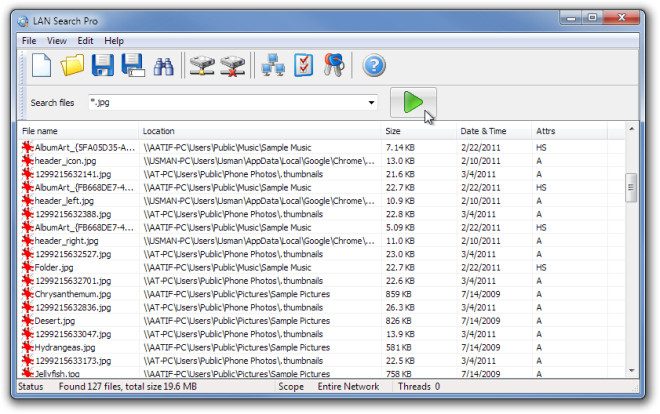Select the Folder.jpg file
Viewport: 660px width, 414px height.
point(53,268)
